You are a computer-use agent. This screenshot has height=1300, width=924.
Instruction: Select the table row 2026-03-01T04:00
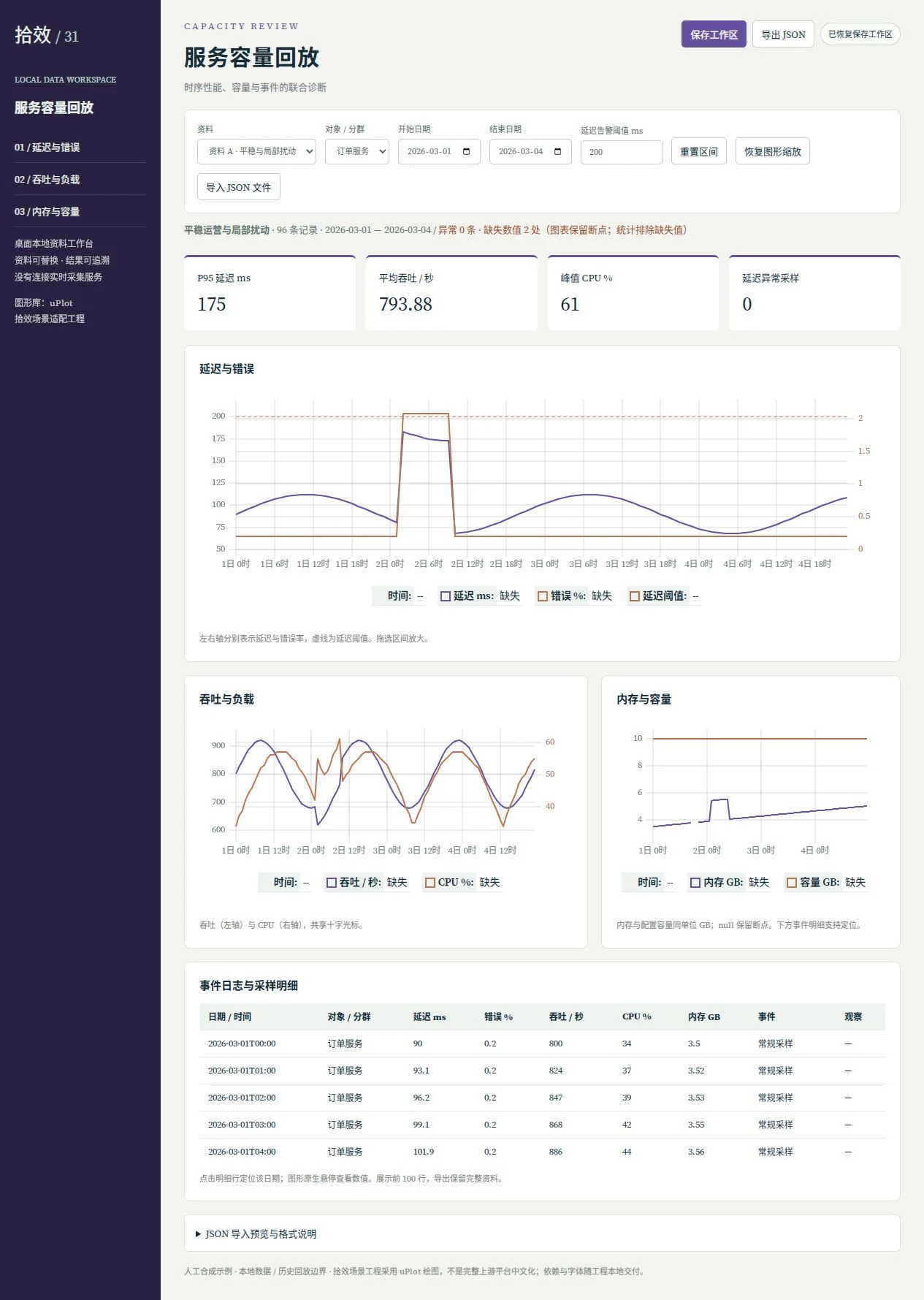pos(542,1152)
